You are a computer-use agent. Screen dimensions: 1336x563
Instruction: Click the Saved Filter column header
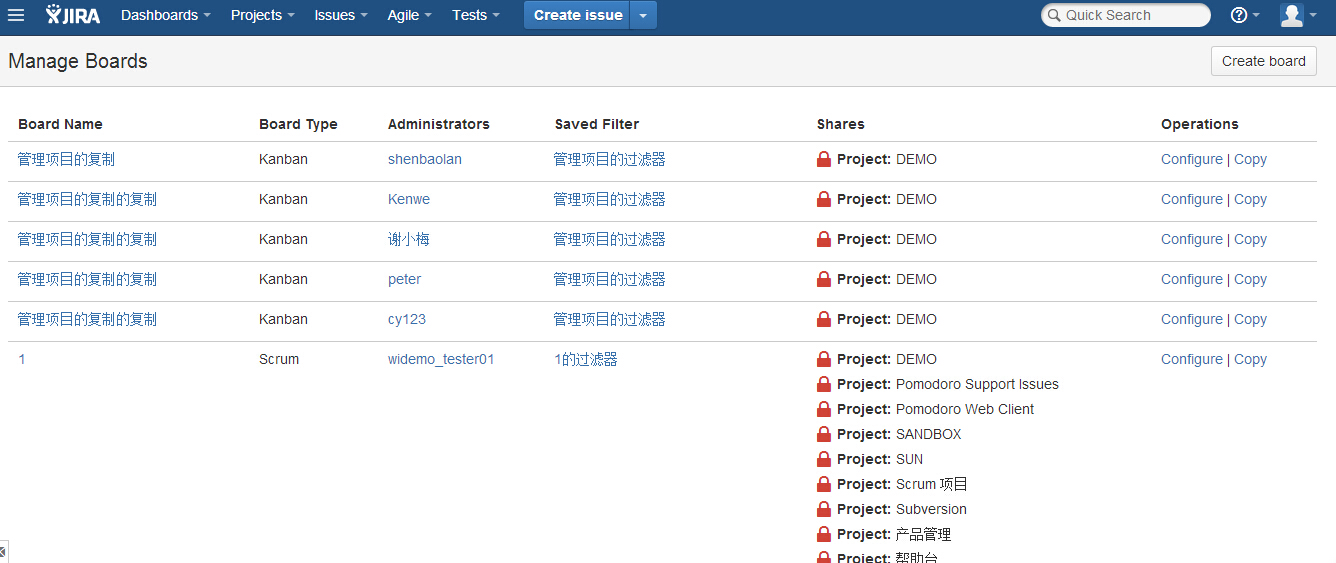[x=597, y=124]
